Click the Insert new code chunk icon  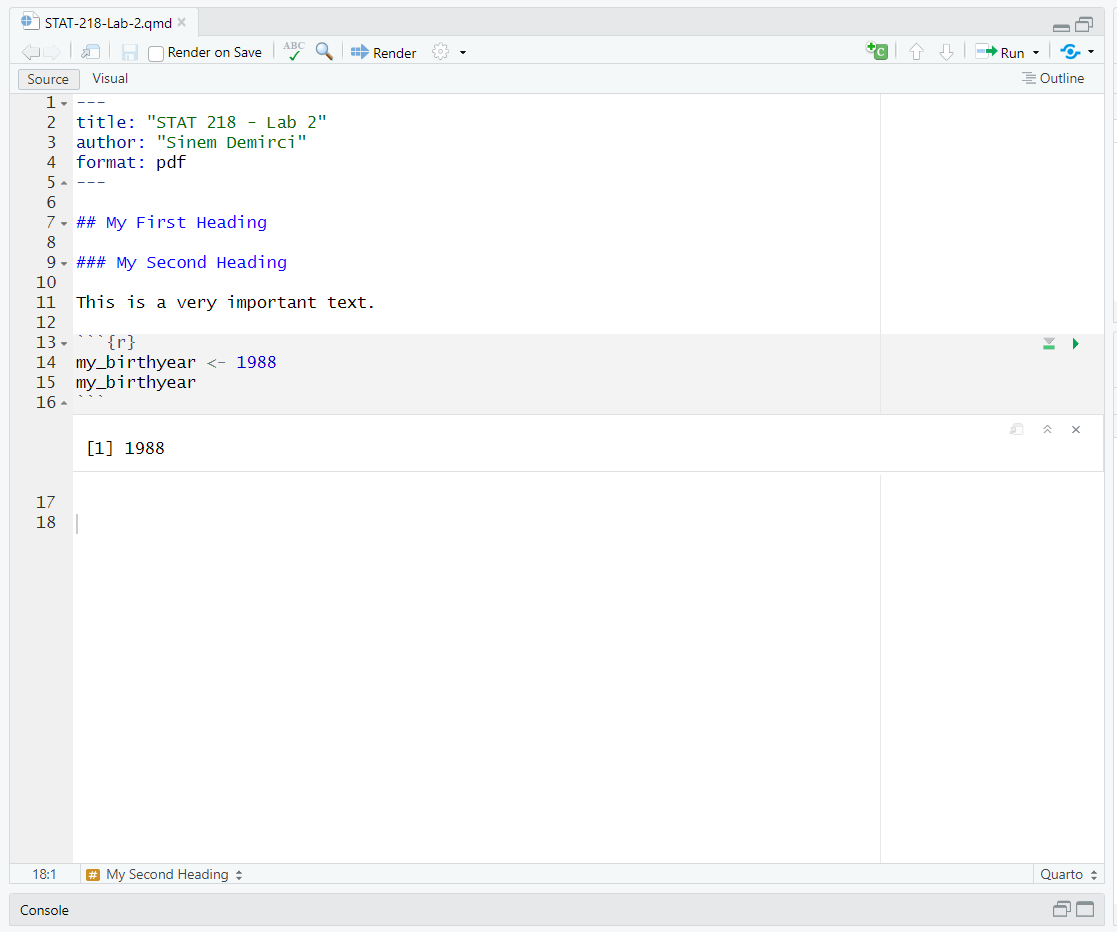point(877,52)
